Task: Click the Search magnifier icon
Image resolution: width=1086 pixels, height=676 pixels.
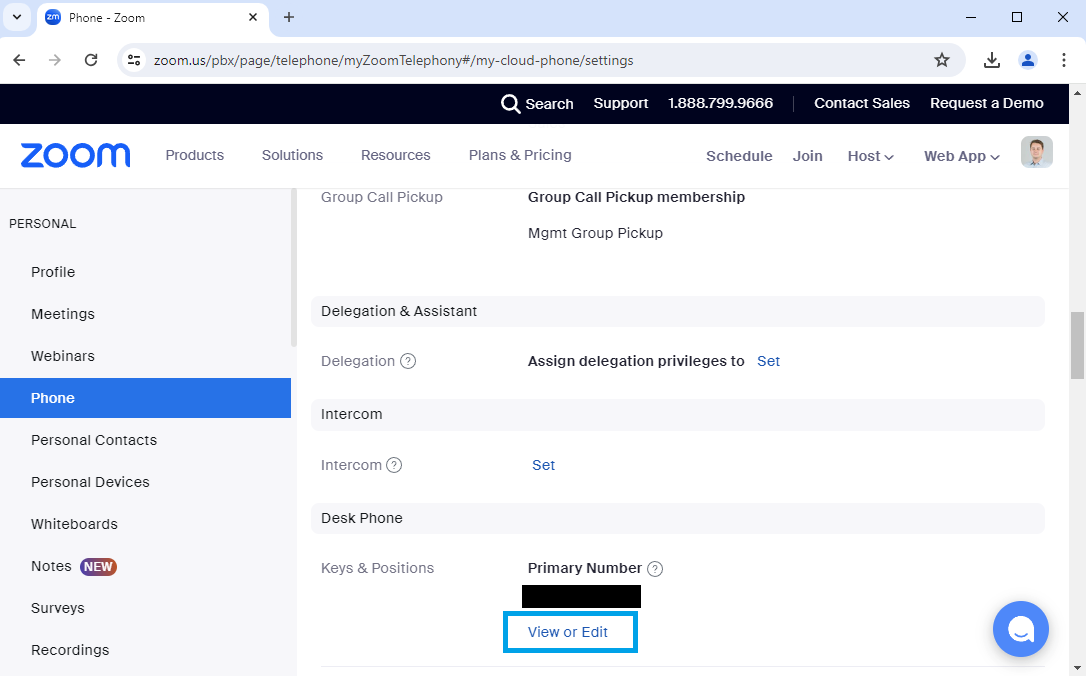Action: 510,104
